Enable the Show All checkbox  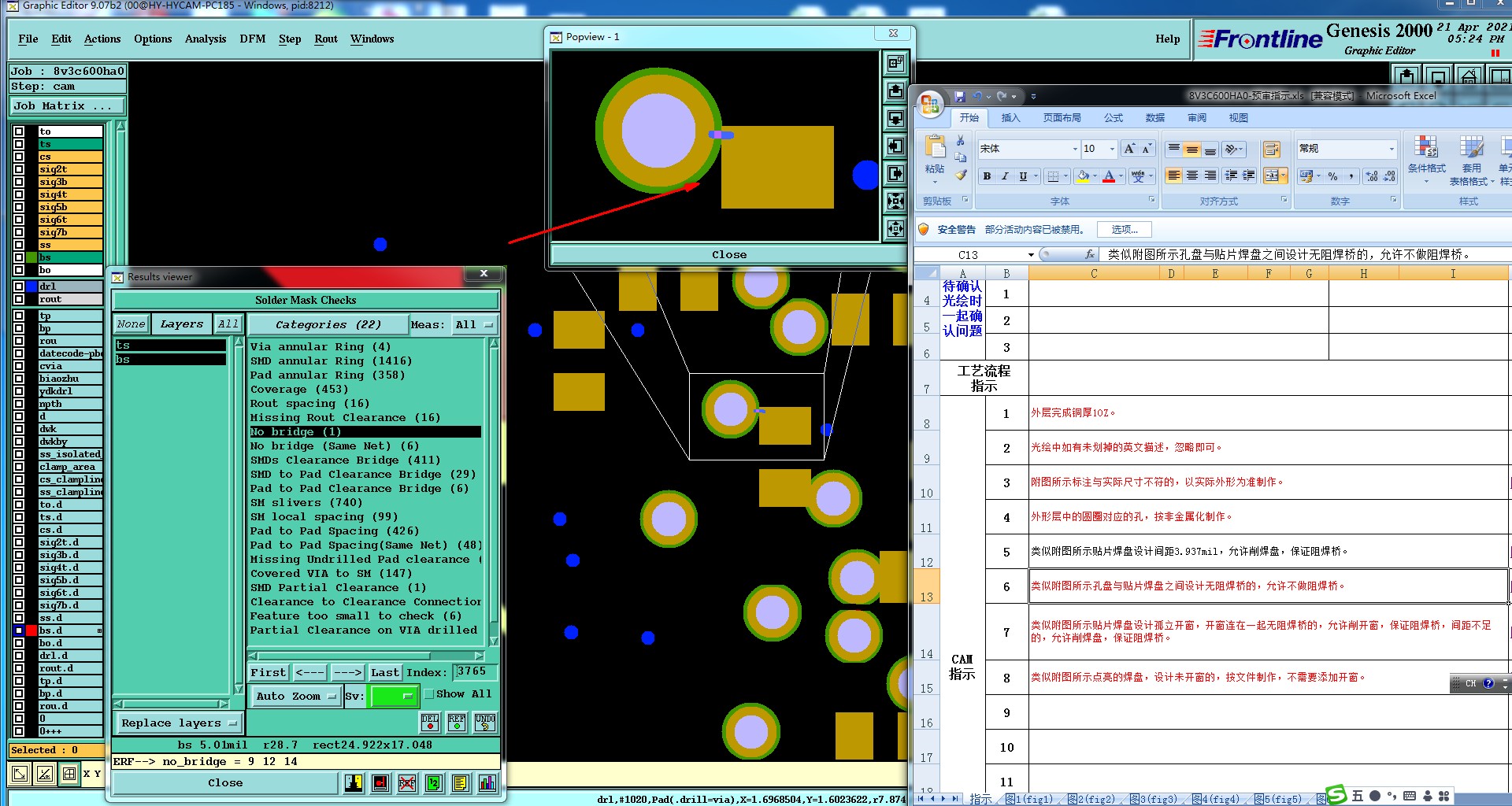tap(429, 694)
